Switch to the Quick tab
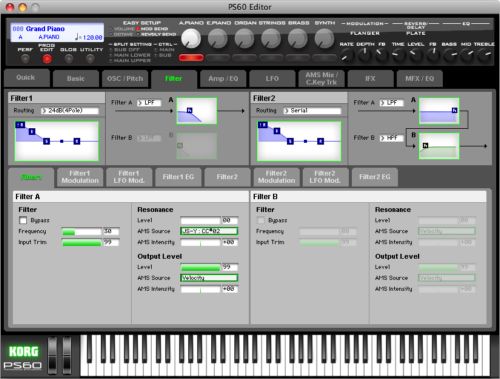This screenshot has height=379, width=500. pyautogui.click(x=26, y=78)
